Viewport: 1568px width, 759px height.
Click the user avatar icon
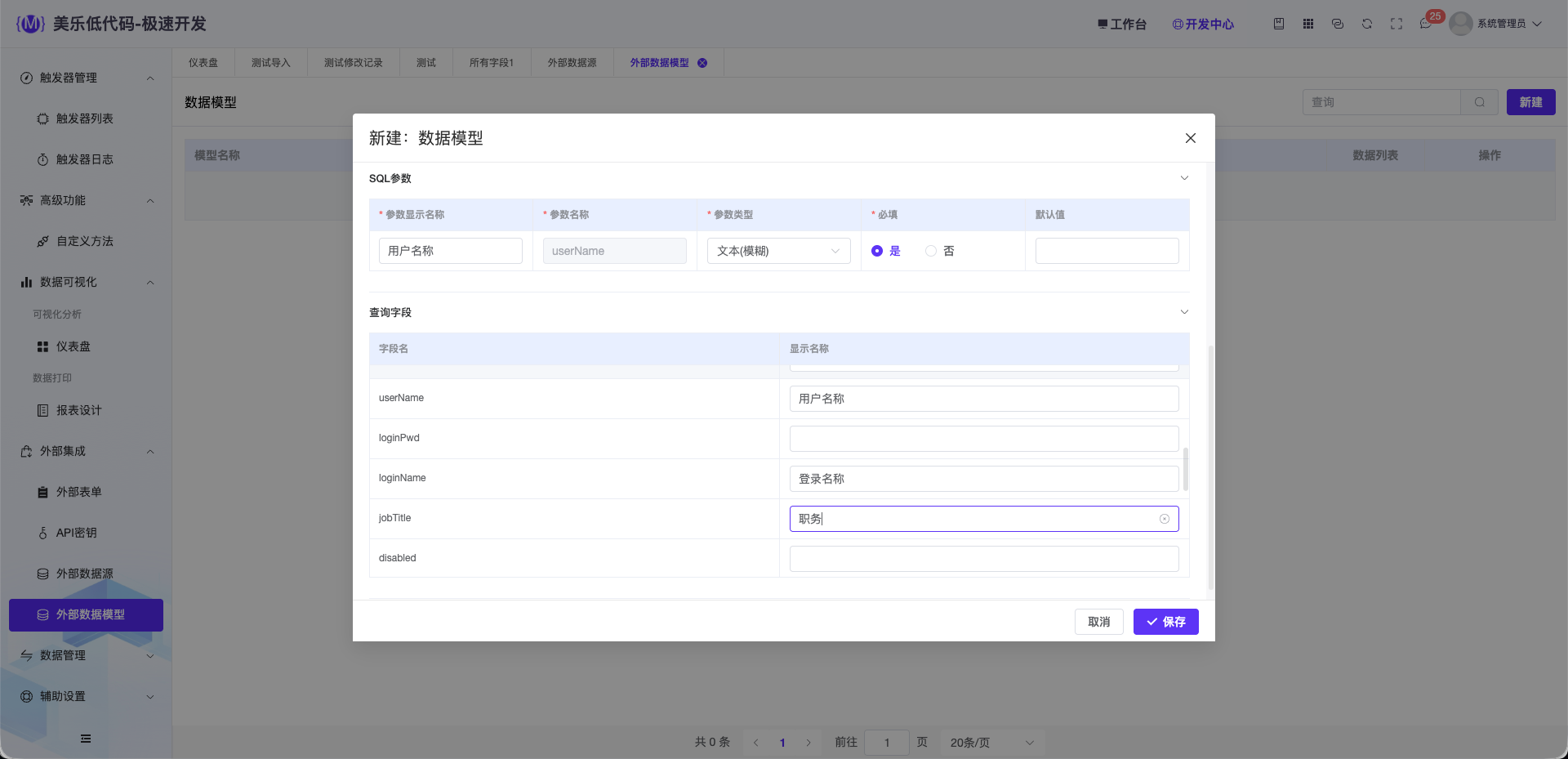(x=1461, y=24)
